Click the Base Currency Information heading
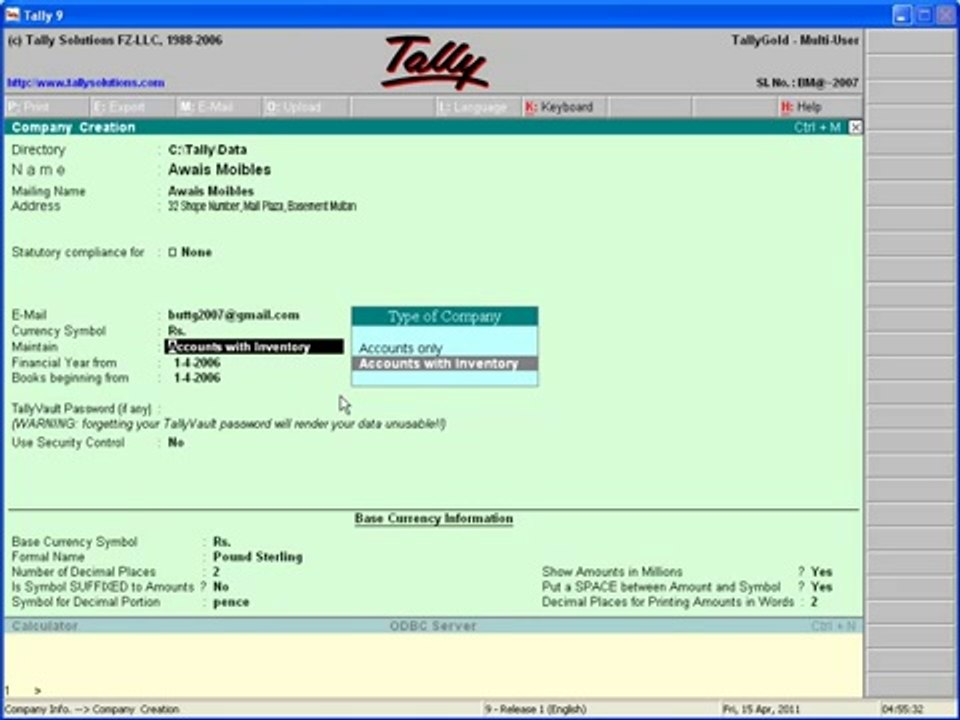This screenshot has height=720, width=960. [x=433, y=519]
